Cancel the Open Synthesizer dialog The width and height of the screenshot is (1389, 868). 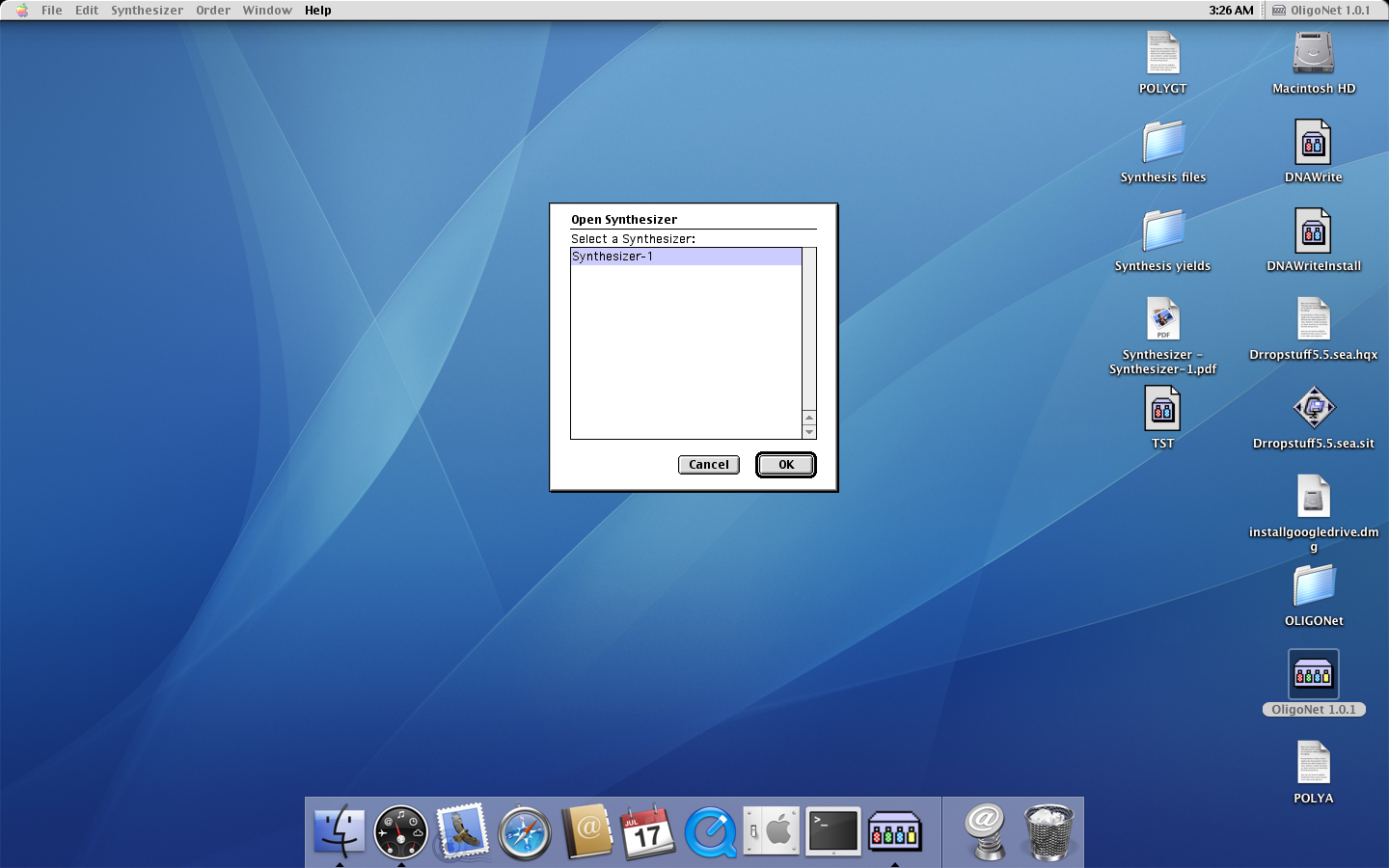(708, 465)
